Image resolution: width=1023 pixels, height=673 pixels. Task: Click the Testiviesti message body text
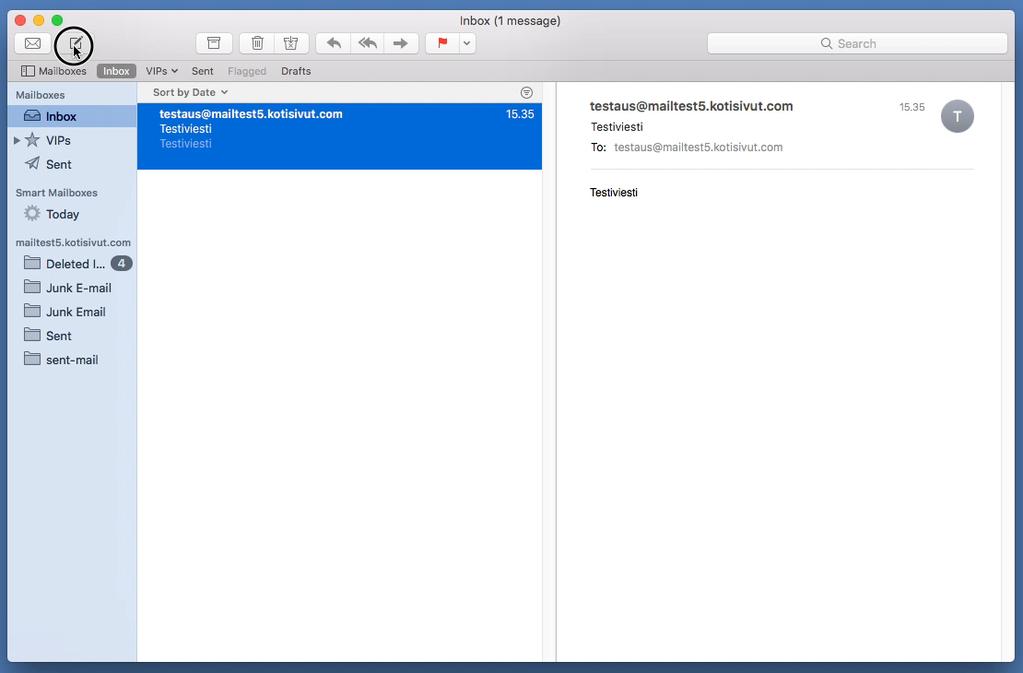613,192
